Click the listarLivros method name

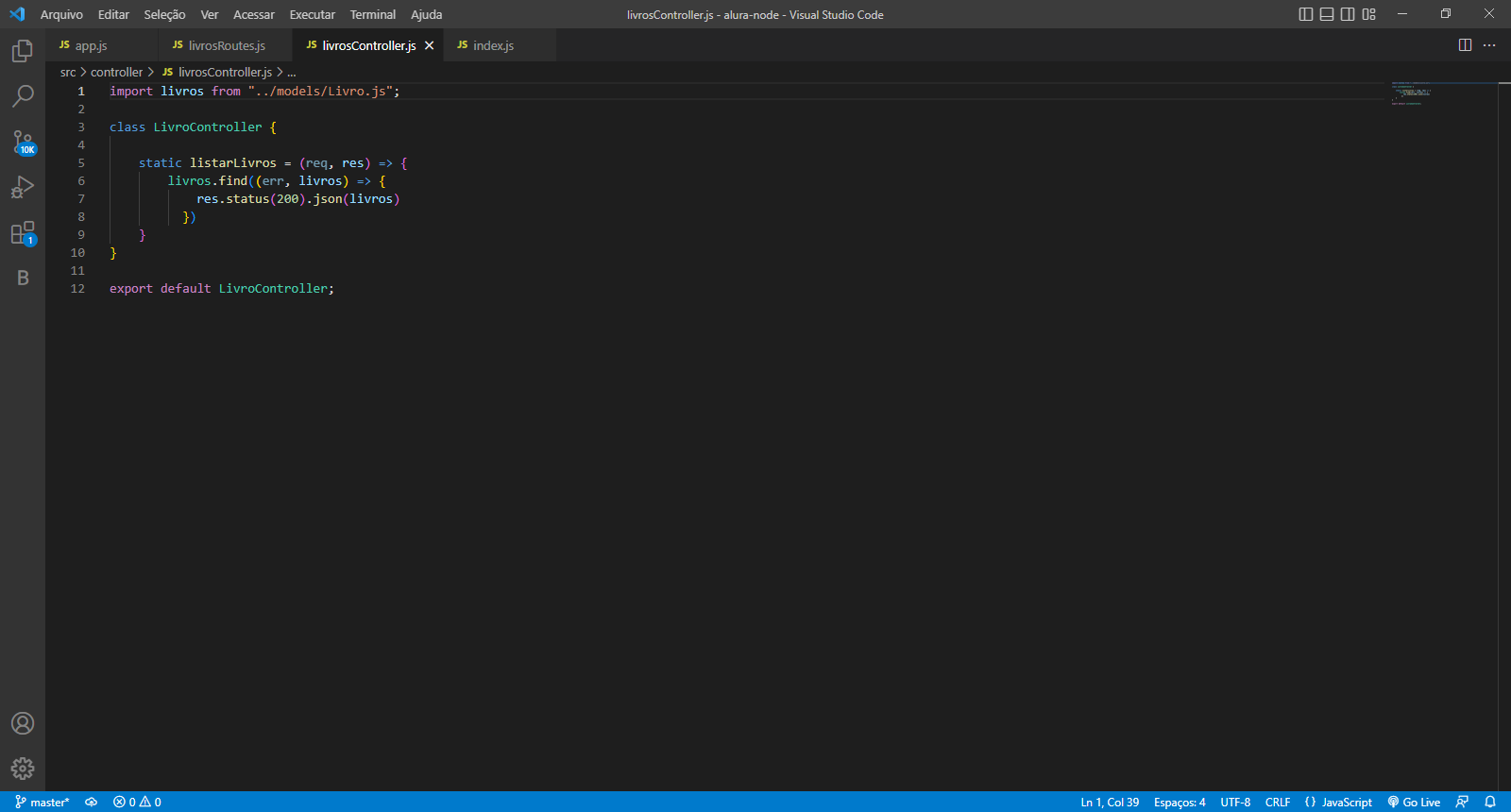point(233,163)
